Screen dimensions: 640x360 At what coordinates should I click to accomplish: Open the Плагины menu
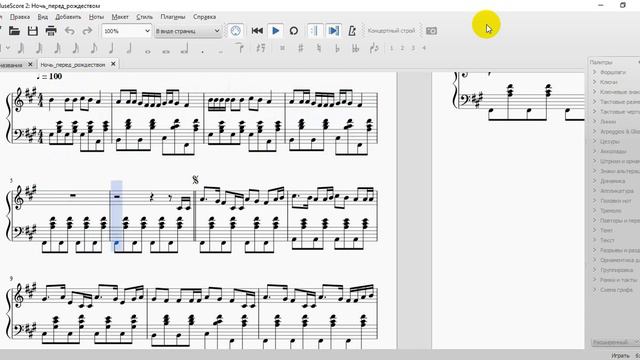click(x=173, y=17)
